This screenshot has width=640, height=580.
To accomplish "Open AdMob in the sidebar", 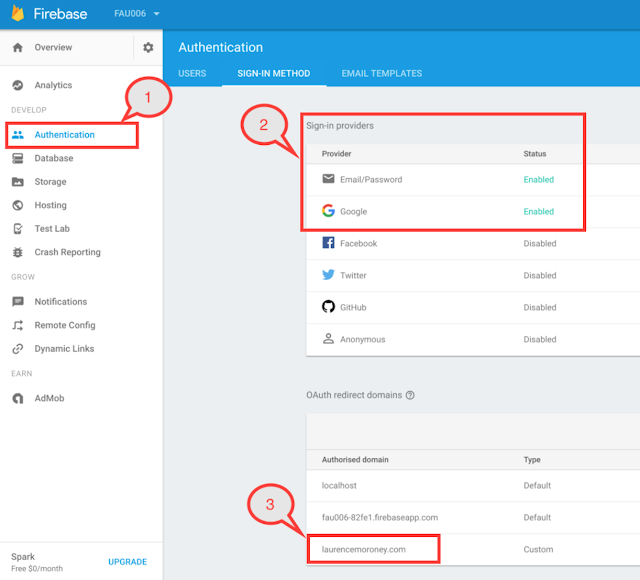I will pyautogui.click(x=49, y=398).
